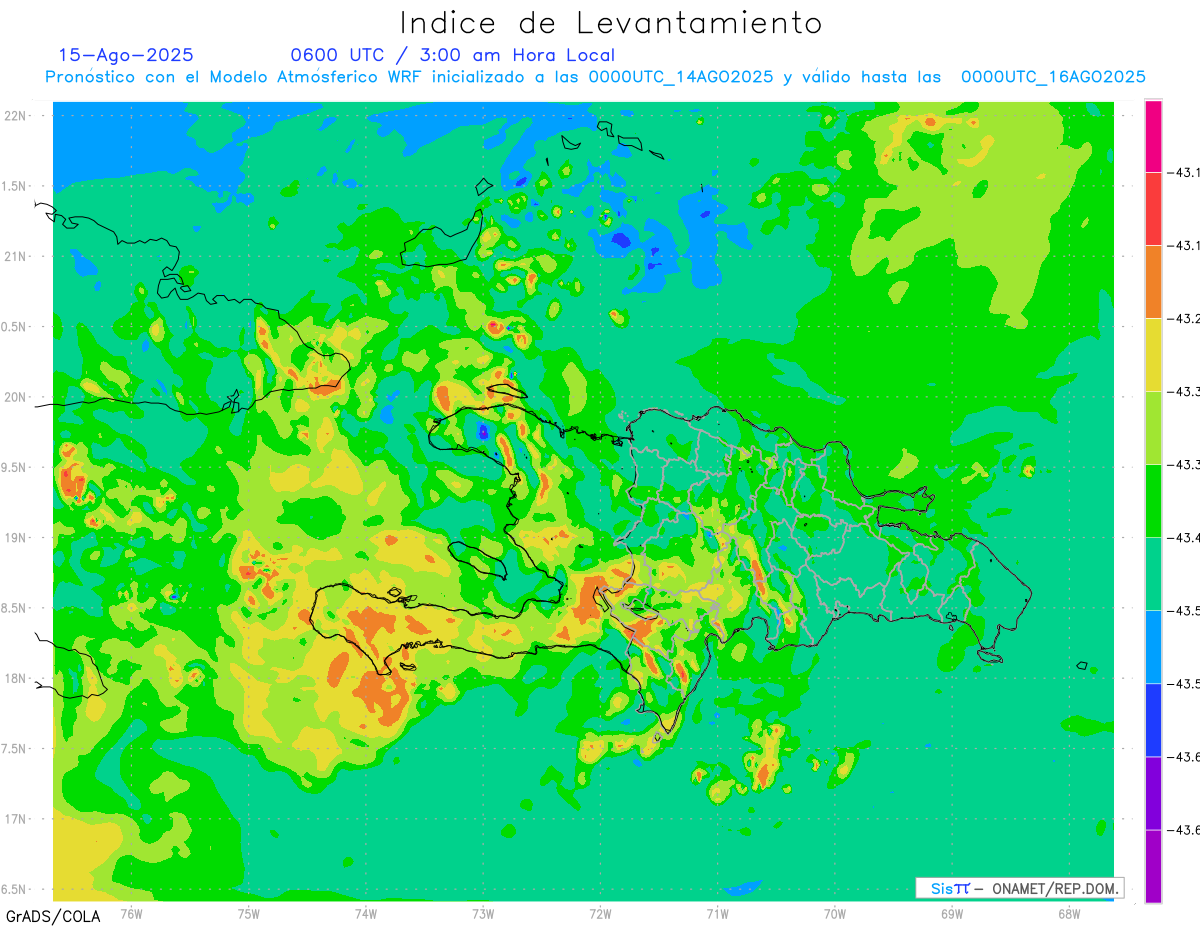Click the '76W' longitude label
The image size is (1200, 927).
pos(131,912)
